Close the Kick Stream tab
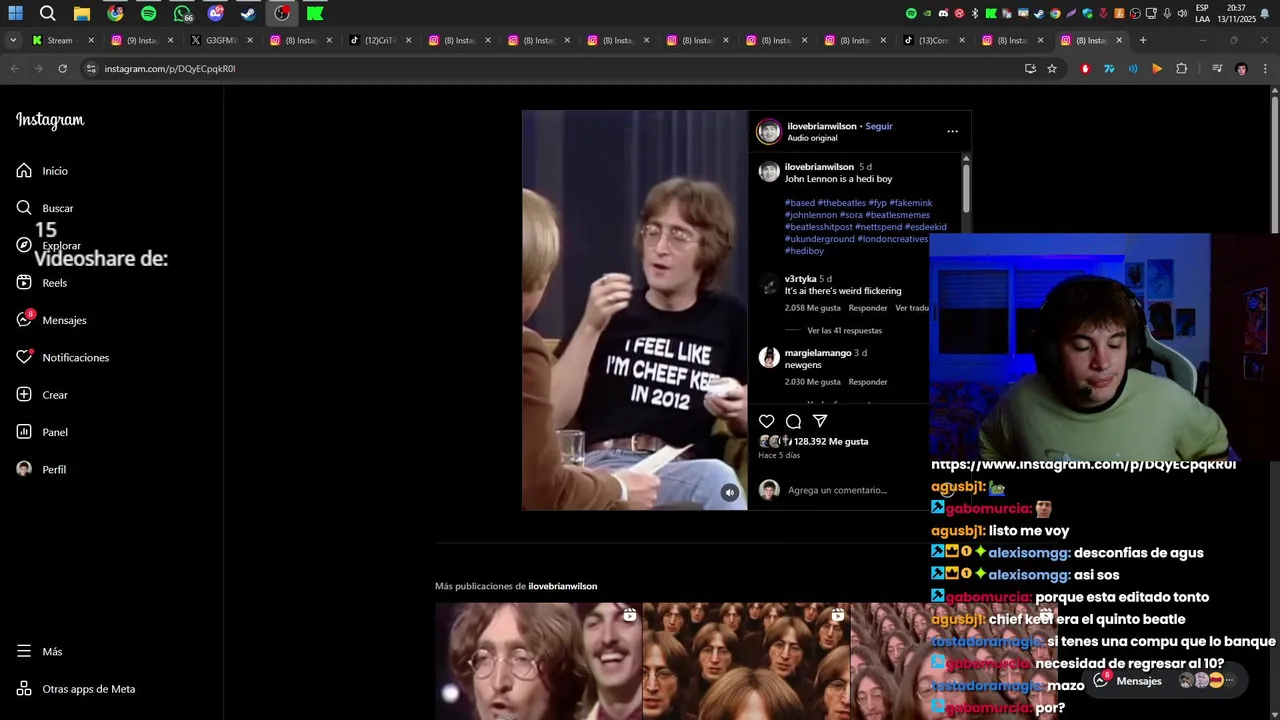Image resolution: width=1280 pixels, height=720 pixels. pos(91,40)
